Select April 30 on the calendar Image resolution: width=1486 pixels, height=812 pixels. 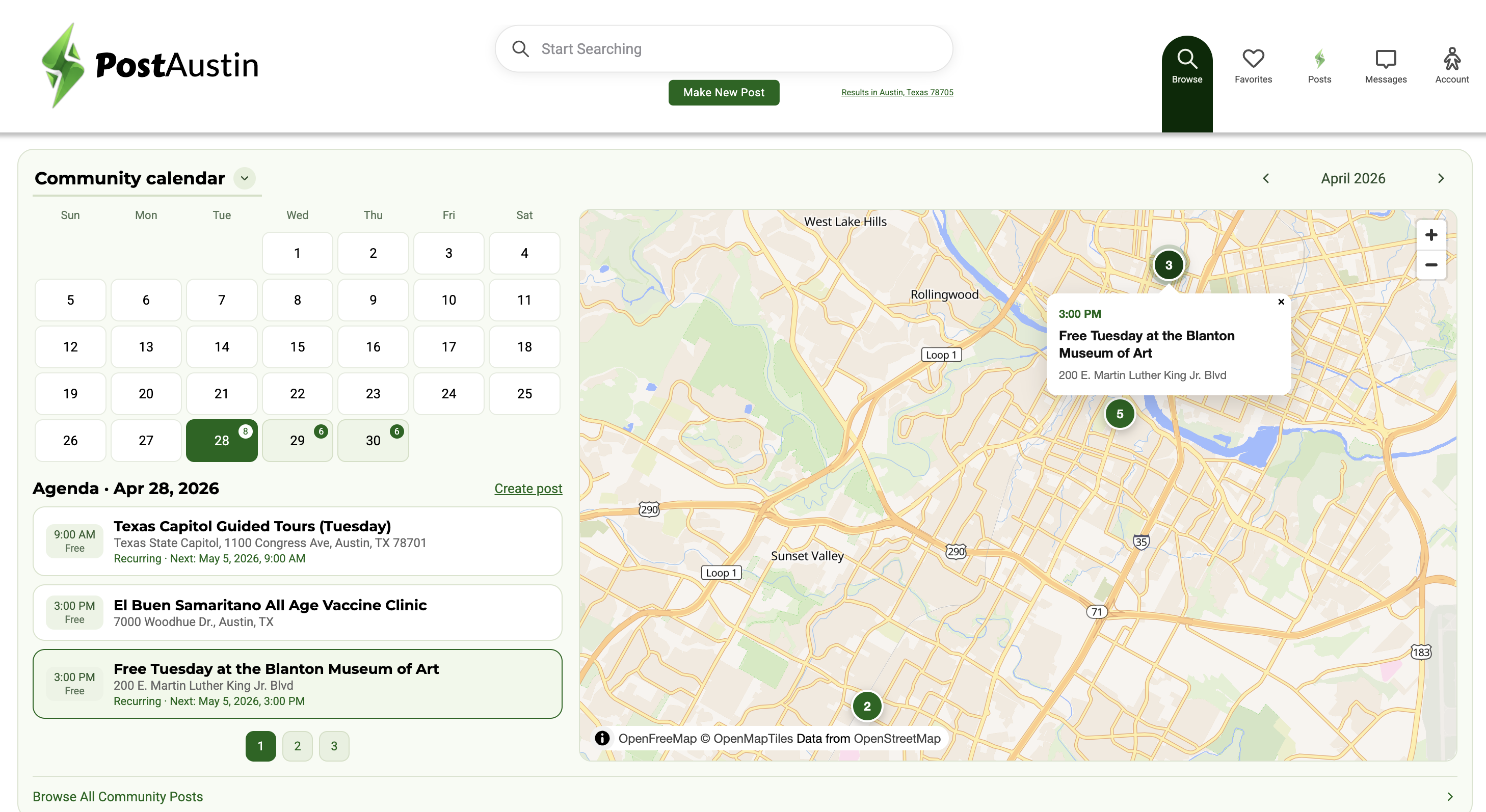(x=373, y=441)
